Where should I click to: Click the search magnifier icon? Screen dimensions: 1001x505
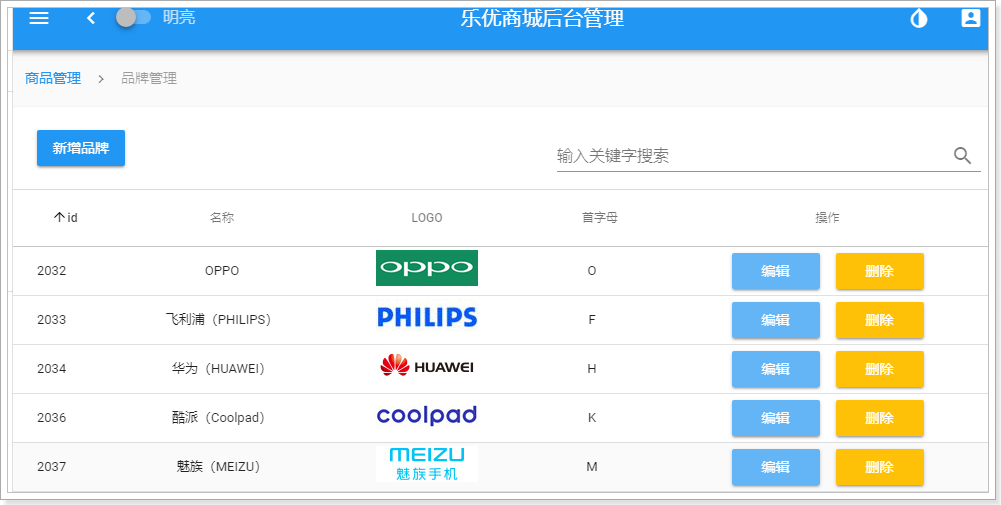(x=962, y=155)
